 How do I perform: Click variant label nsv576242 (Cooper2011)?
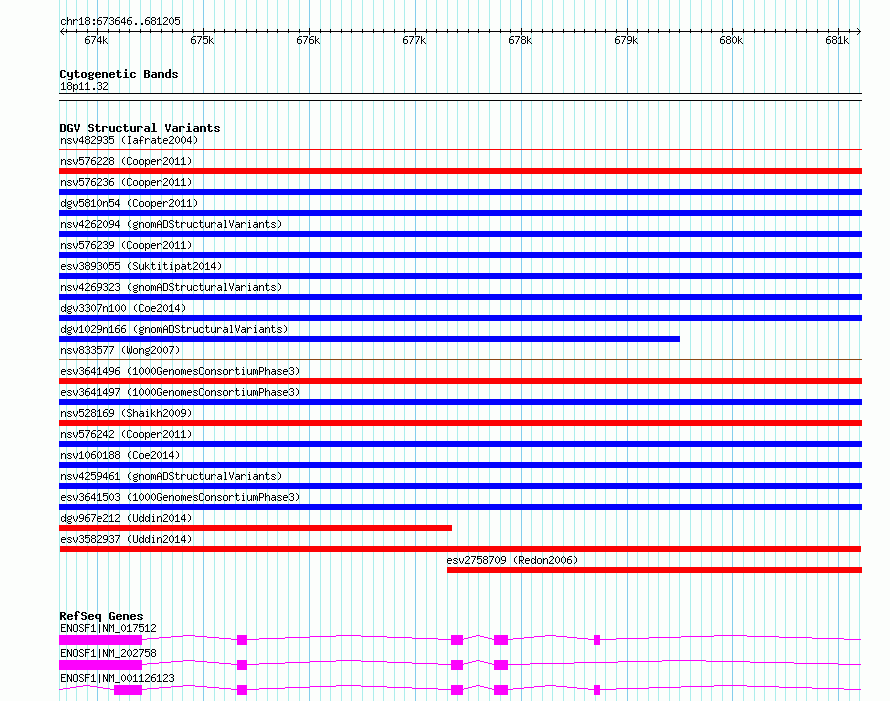coord(126,434)
